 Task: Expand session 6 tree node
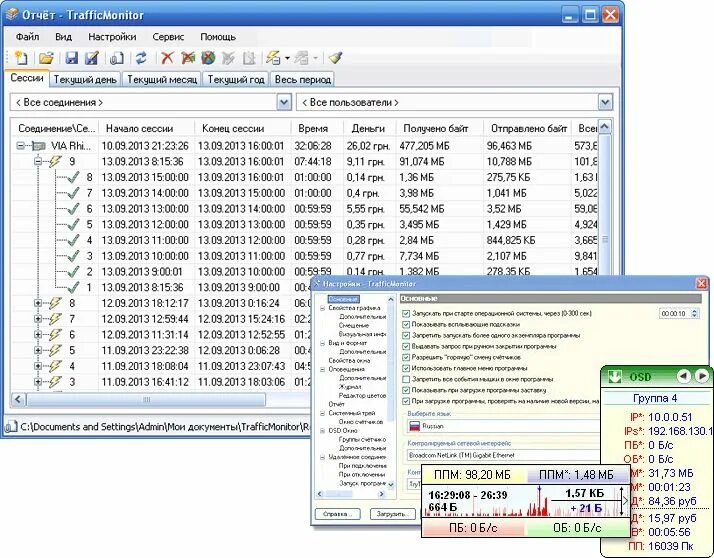pyautogui.click(x=38, y=334)
